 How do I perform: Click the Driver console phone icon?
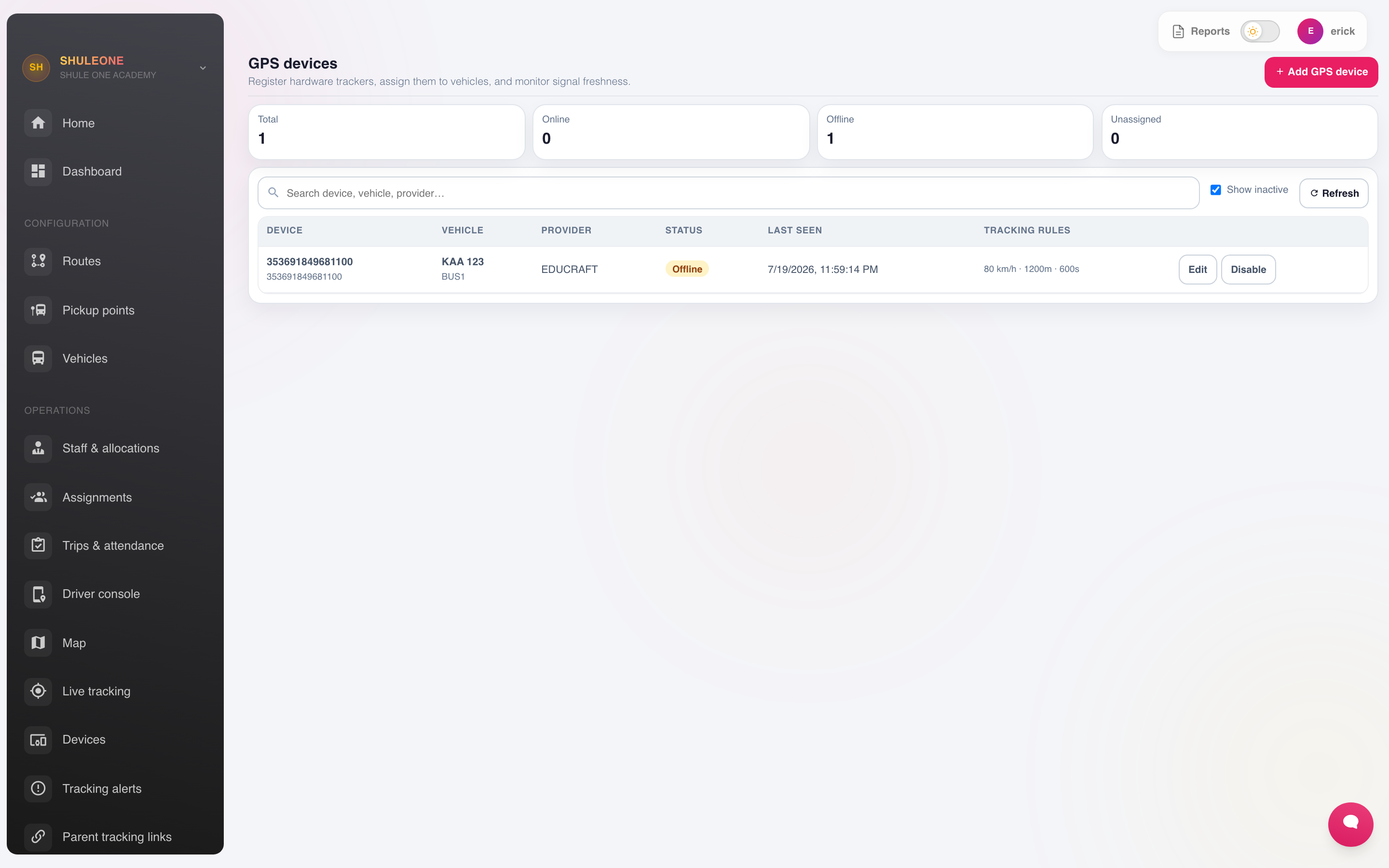click(x=38, y=594)
